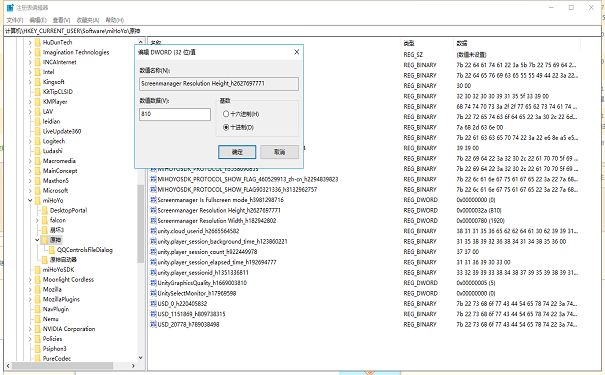This screenshot has height=375, width=605.
Task: Select the Macromedia tree key
Action: click(x=59, y=161)
